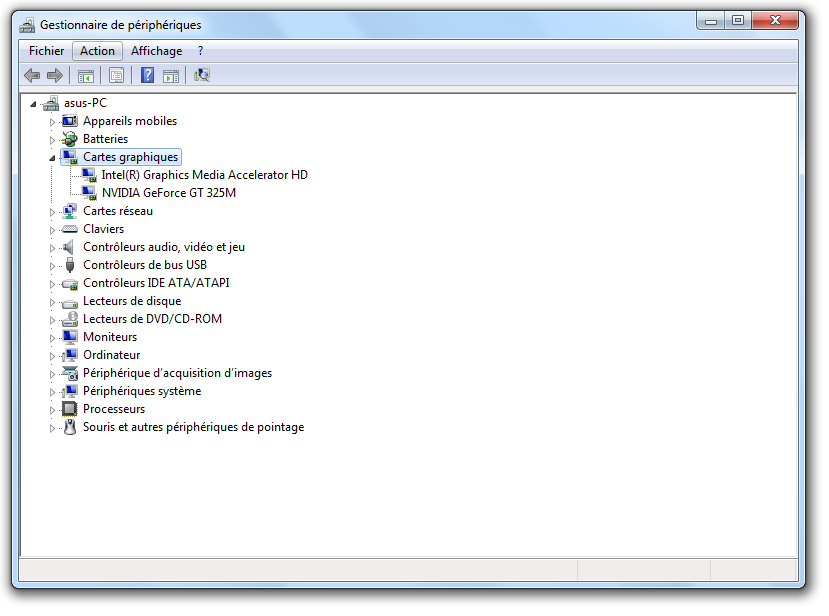The image size is (829, 616).
Task: Scan for hardware changes toolbar icon
Action: pyautogui.click(x=202, y=75)
